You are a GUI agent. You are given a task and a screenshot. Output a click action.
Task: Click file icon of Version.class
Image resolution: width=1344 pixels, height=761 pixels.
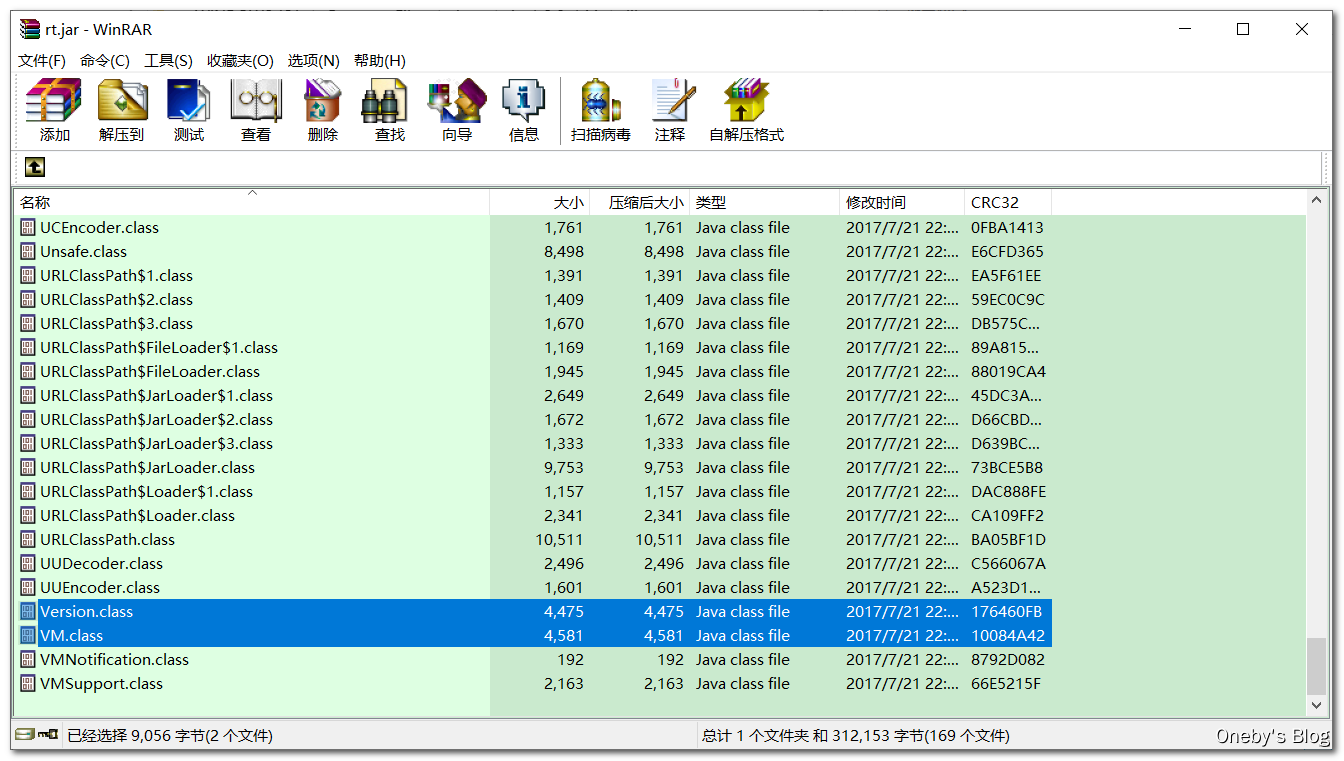28,612
